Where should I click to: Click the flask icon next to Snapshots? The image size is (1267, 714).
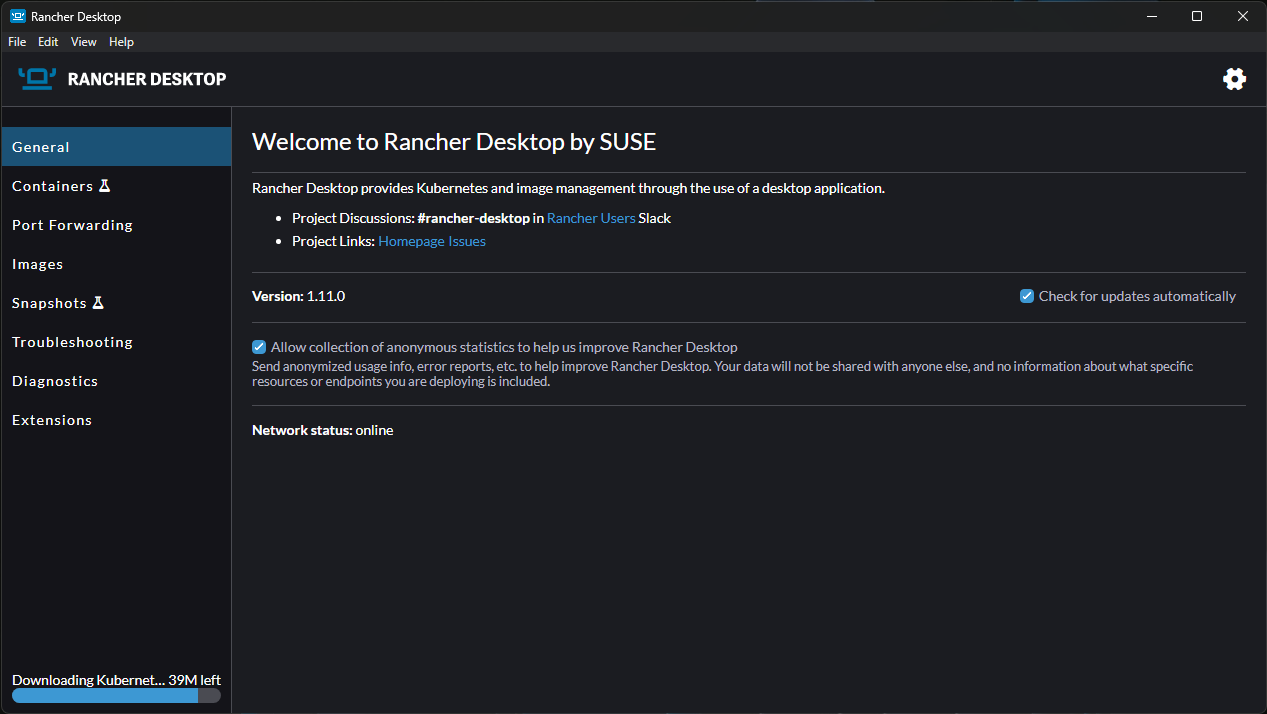click(98, 303)
